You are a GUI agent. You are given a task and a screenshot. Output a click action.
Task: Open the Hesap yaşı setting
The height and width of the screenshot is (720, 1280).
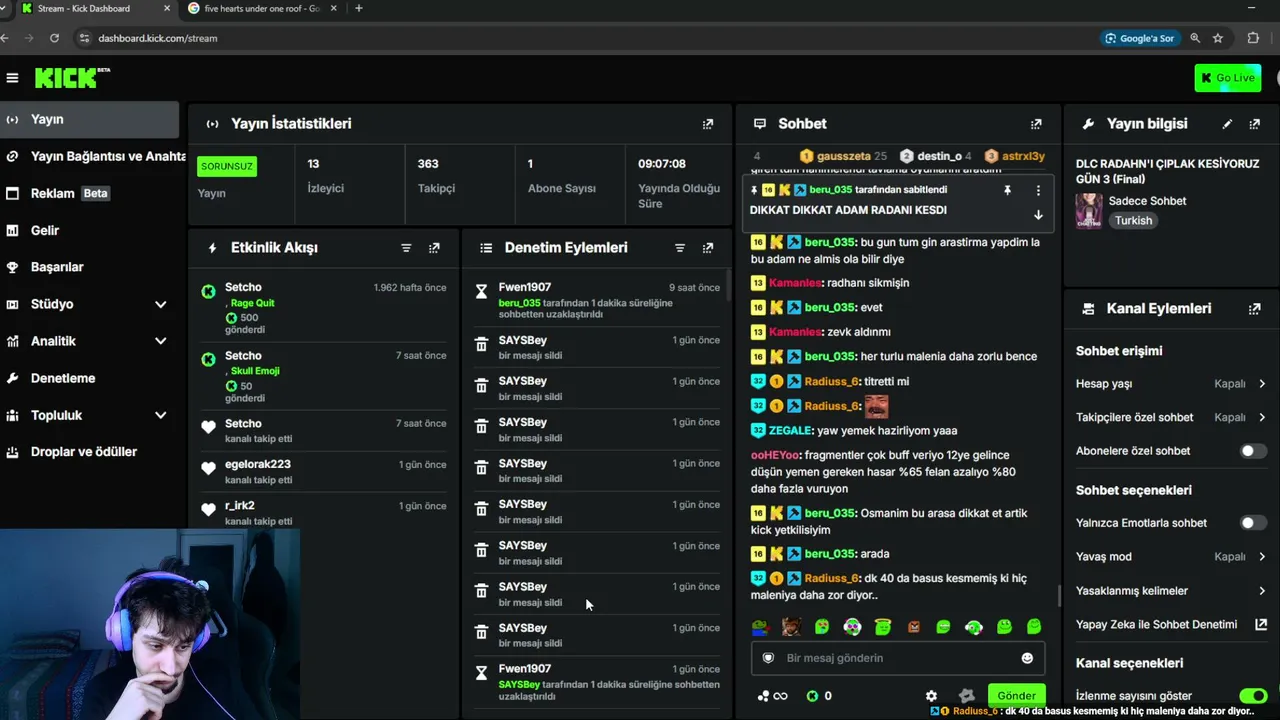[x=1170, y=384]
